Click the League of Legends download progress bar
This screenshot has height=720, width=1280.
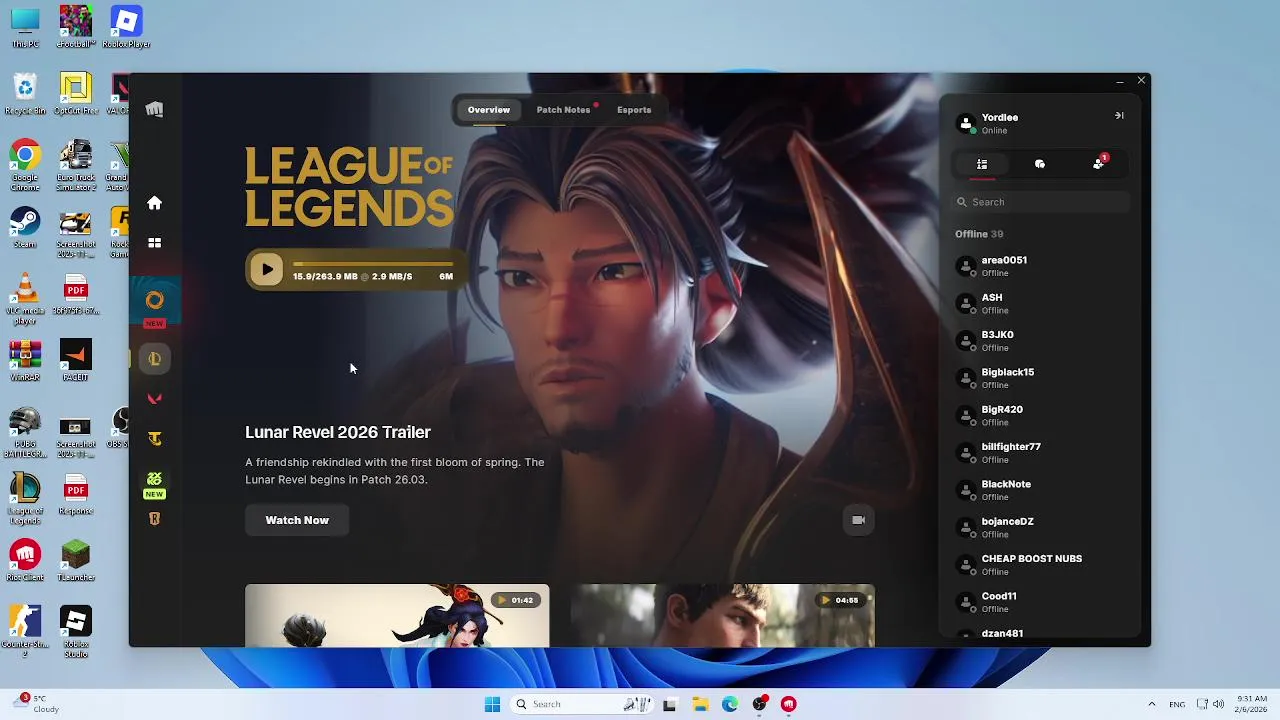373,264
